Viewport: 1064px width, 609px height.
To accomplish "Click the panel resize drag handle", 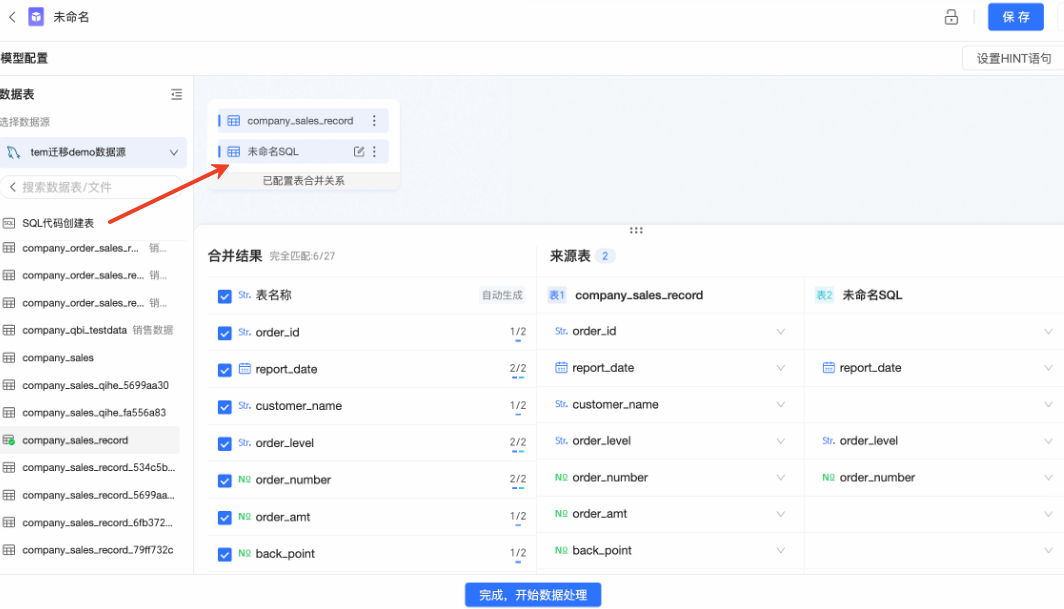I will [x=636, y=230].
